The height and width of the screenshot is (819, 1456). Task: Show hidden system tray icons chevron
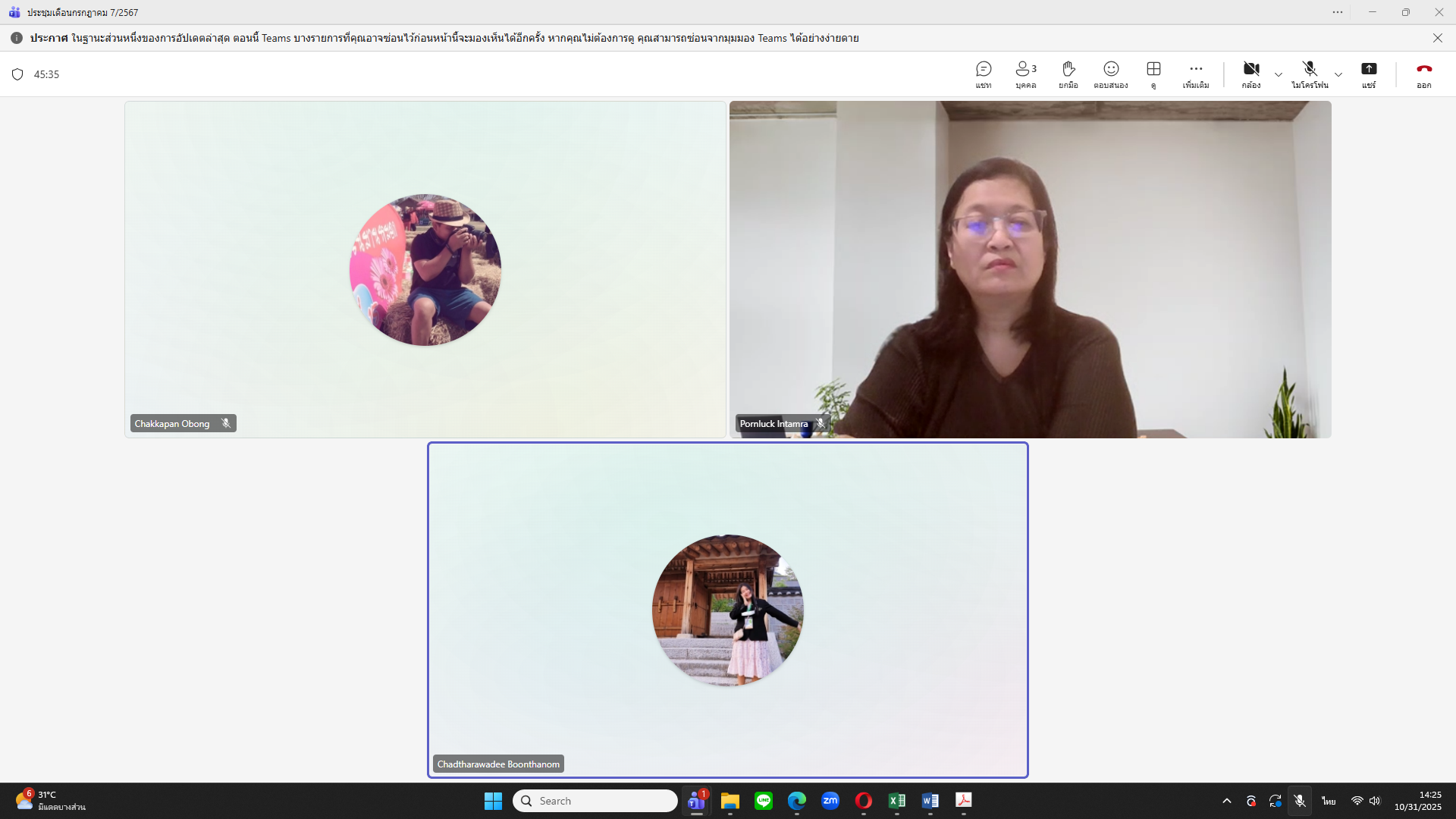click(1227, 801)
